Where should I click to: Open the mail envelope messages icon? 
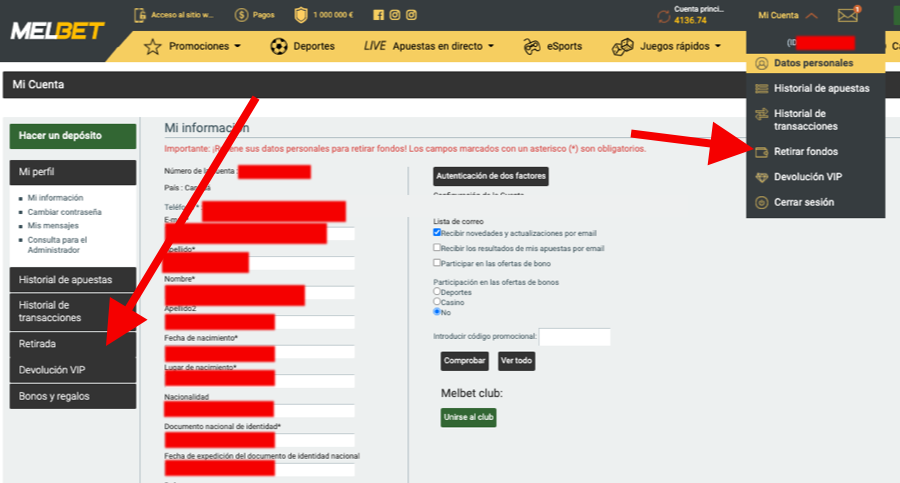[848, 15]
